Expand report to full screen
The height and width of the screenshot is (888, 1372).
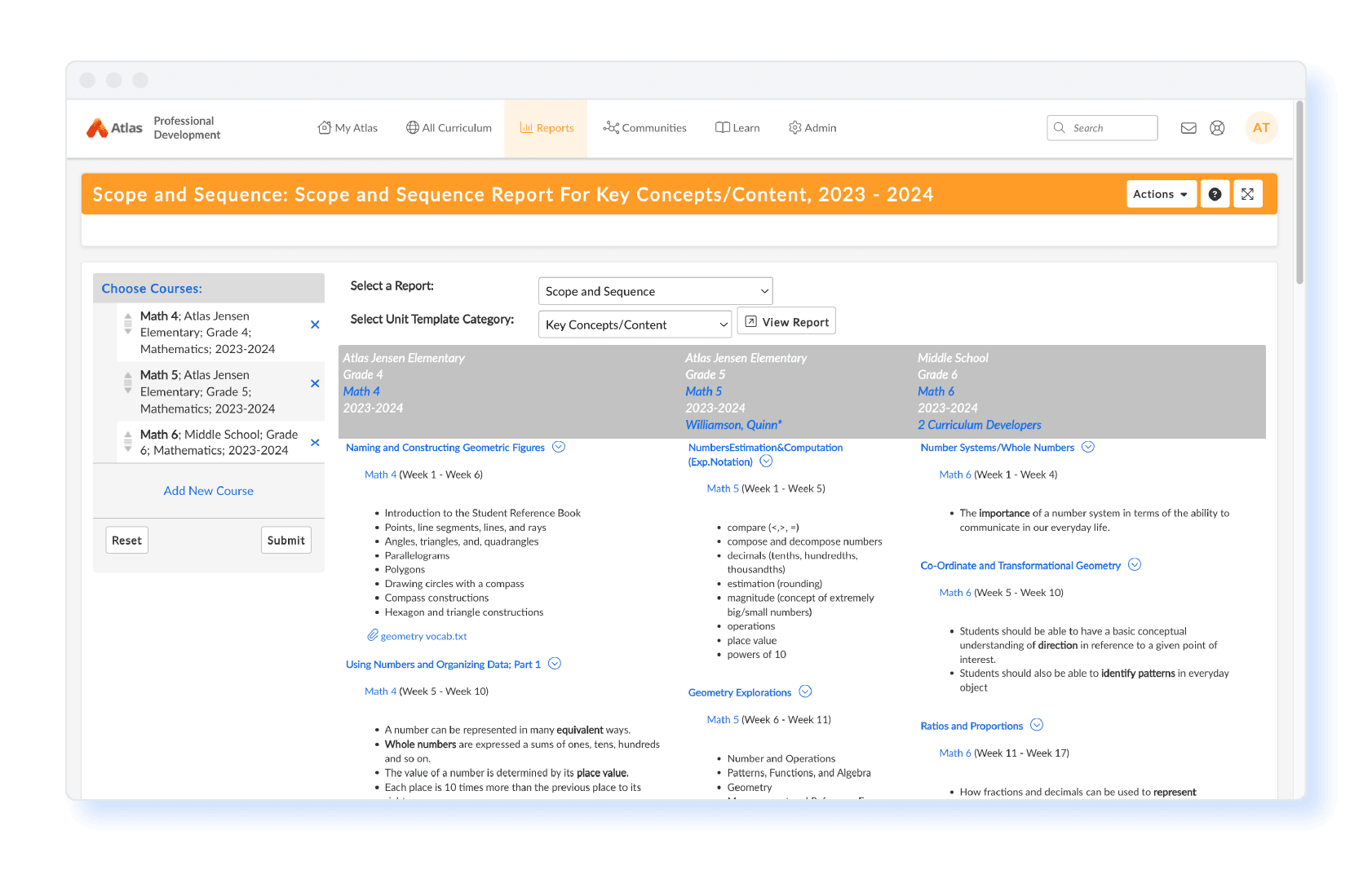click(x=1248, y=194)
